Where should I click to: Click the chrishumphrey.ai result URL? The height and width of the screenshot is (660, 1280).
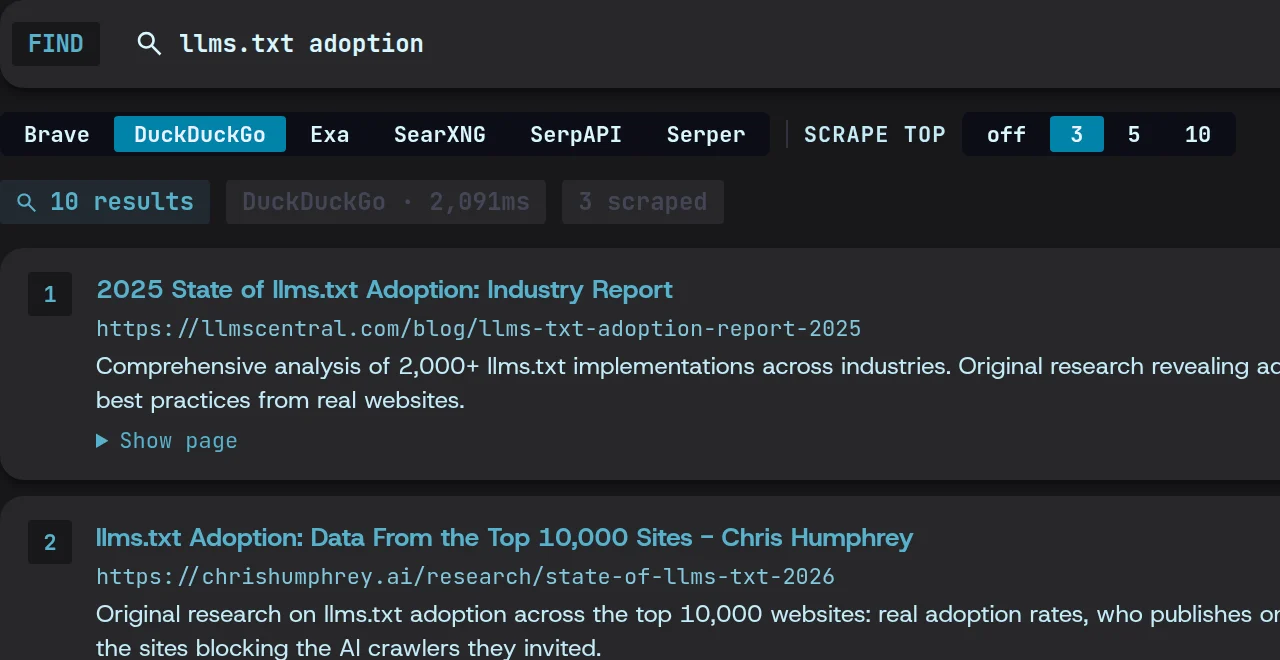tap(466, 576)
